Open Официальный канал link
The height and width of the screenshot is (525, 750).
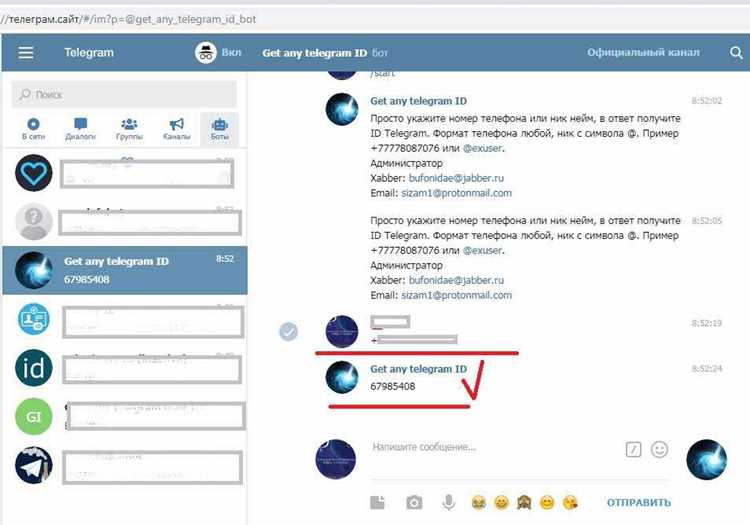(x=643, y=53)
